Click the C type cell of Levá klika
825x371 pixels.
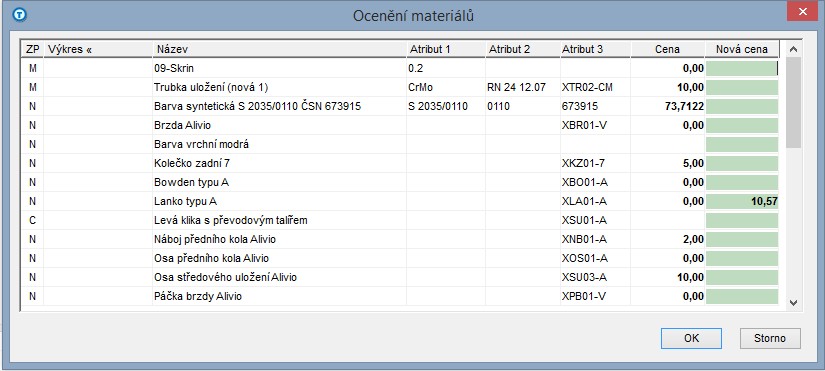[33, 220]
